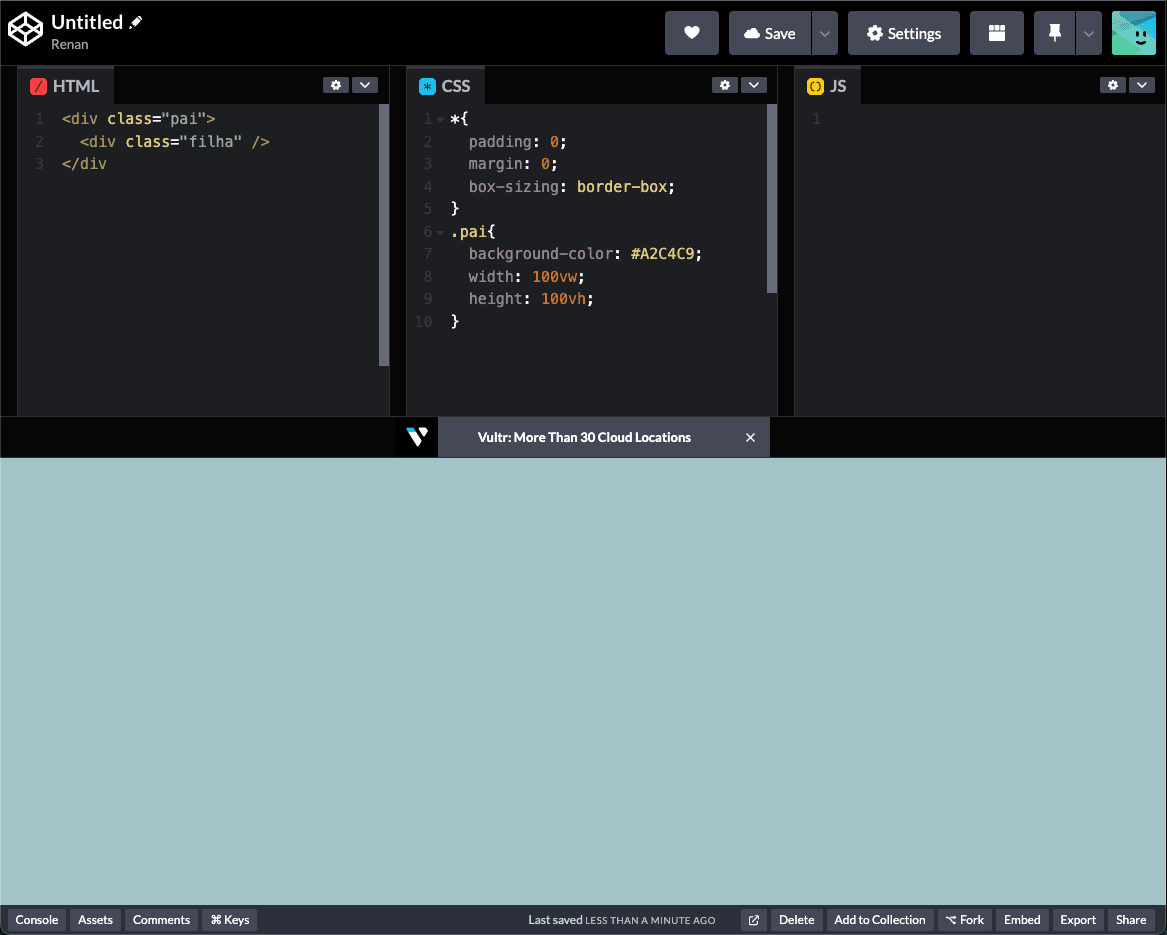Click the CSS editor vertical scrollbar
The width and height of the screenshot is (1167, 935).
[x=771, y=200]
